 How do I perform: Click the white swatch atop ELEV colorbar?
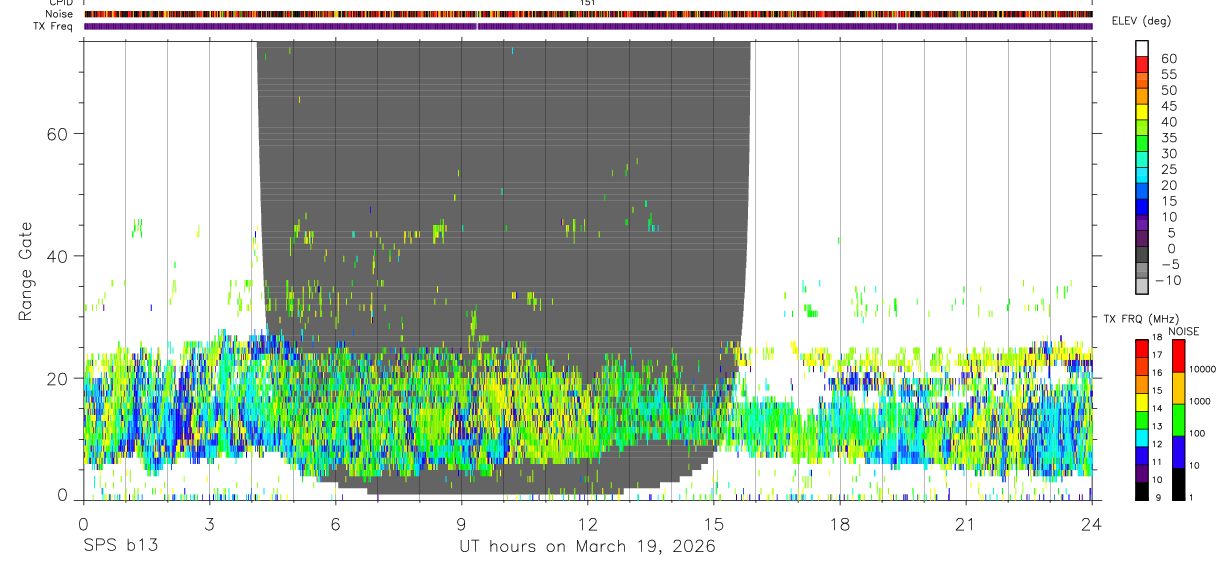tap(1142, 48)
